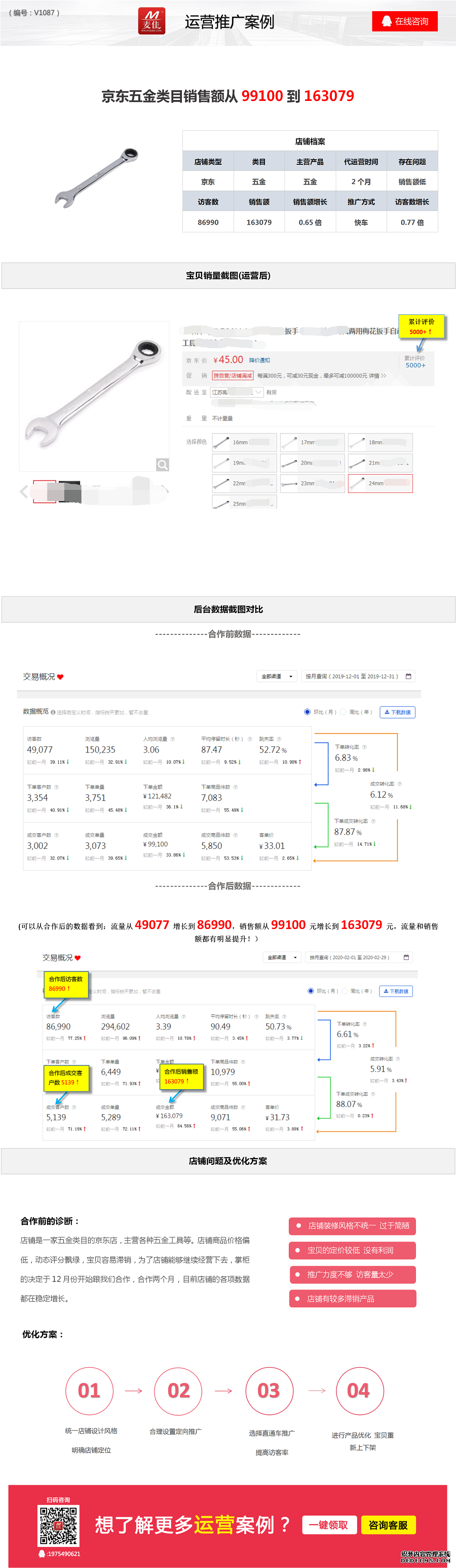Click the 降价通知 link beside the price

pos(259,361)
